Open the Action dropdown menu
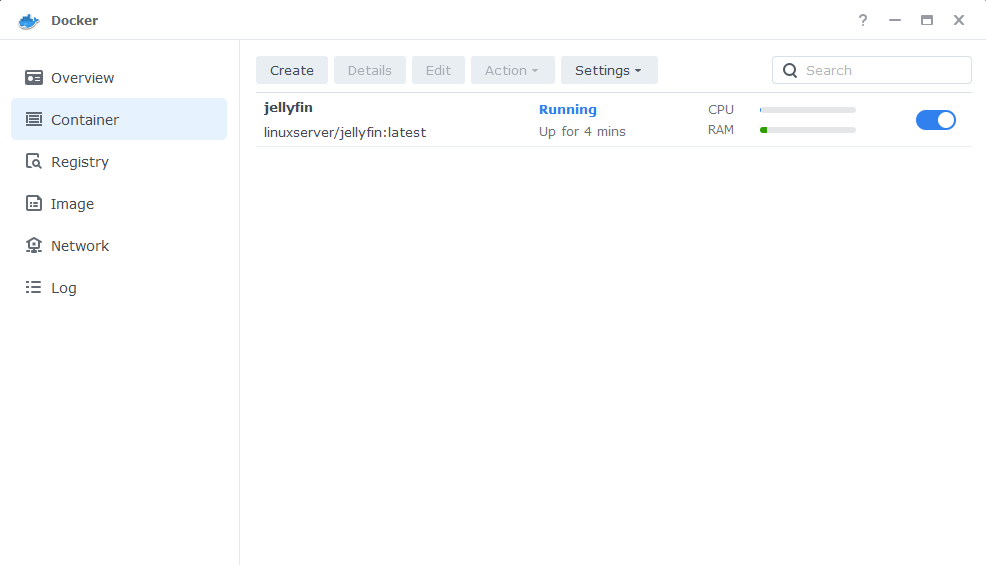The width and height of the screenshot is (986, 565). [x=512, y=70]
